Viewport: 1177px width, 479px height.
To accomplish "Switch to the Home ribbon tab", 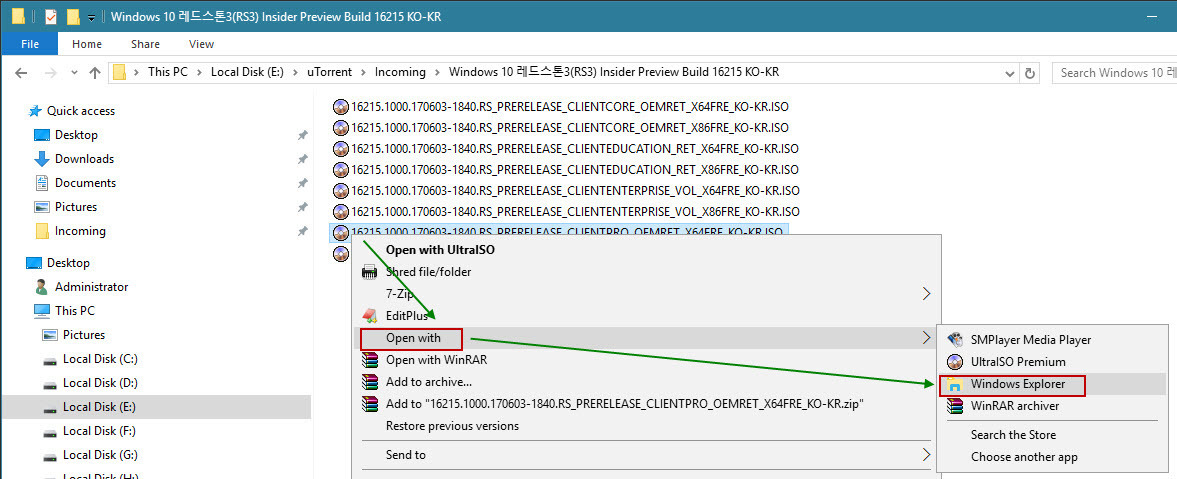I will click(x=87, y=44).
